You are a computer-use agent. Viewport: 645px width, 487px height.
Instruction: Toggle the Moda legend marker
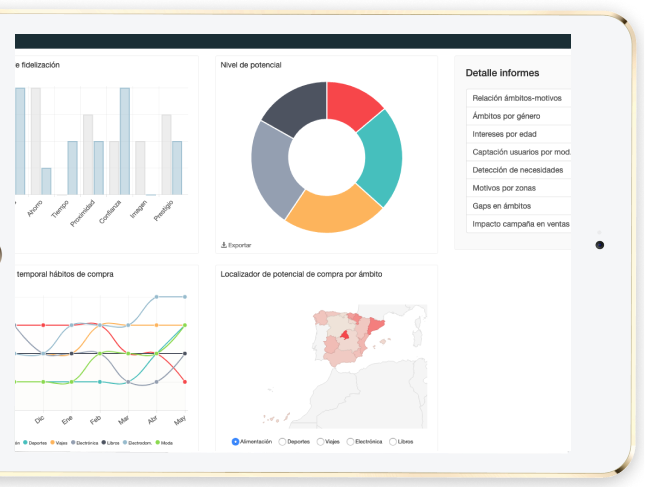point(158,441)
